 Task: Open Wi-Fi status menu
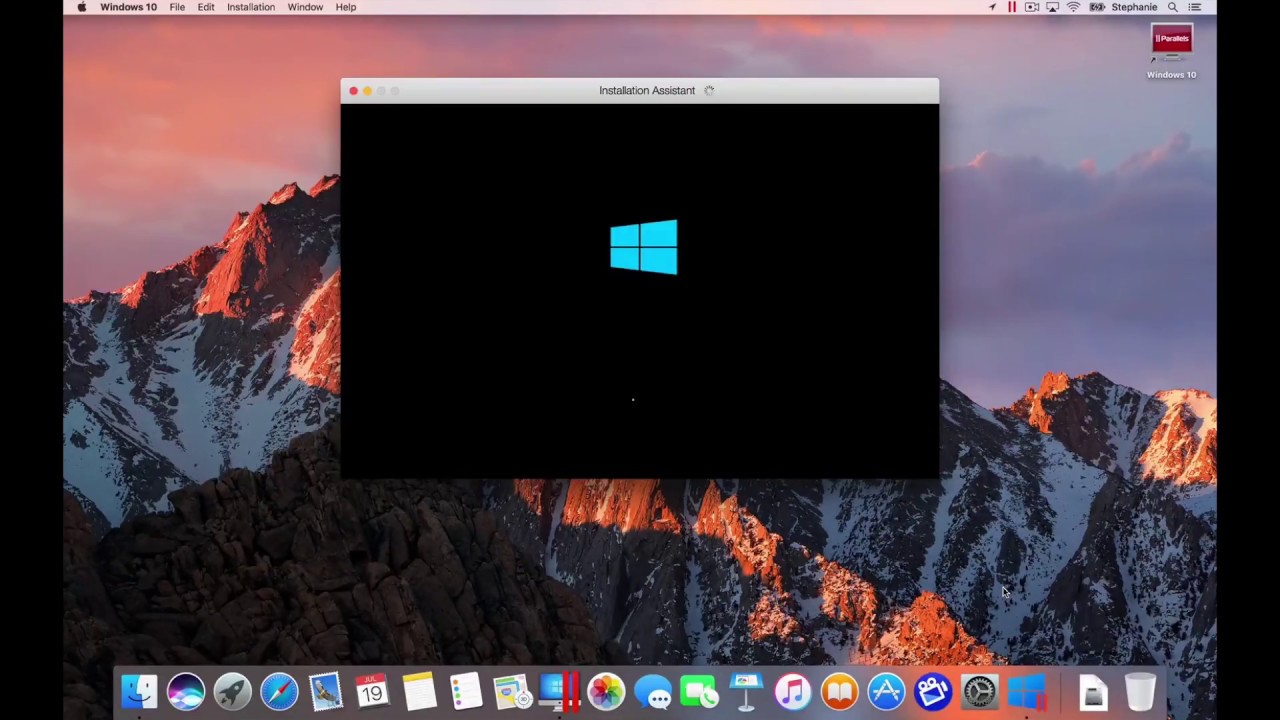coord(1073,7)
